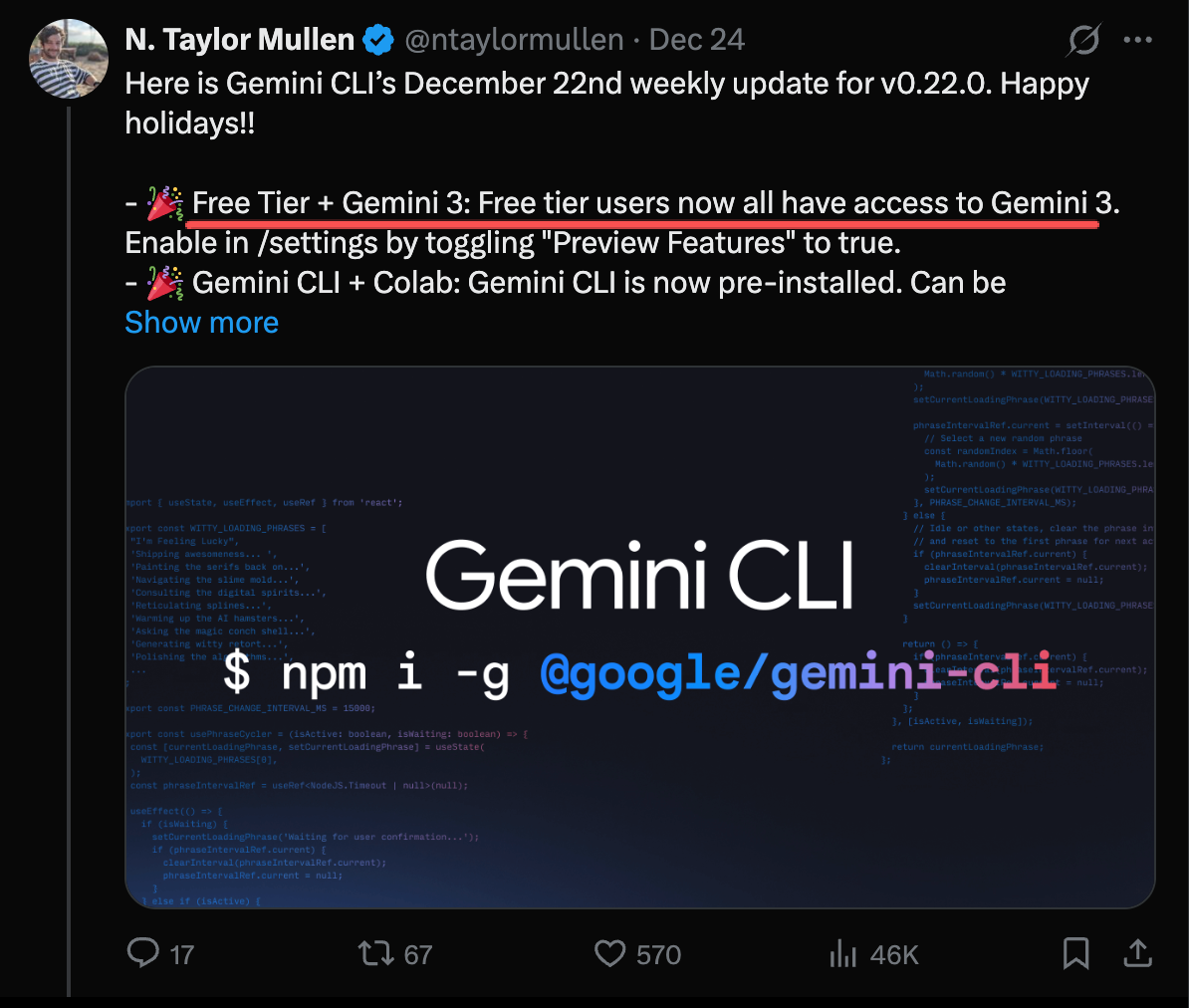
Task: Open the Dec 24 timestamp link
Action: point(696,40)
